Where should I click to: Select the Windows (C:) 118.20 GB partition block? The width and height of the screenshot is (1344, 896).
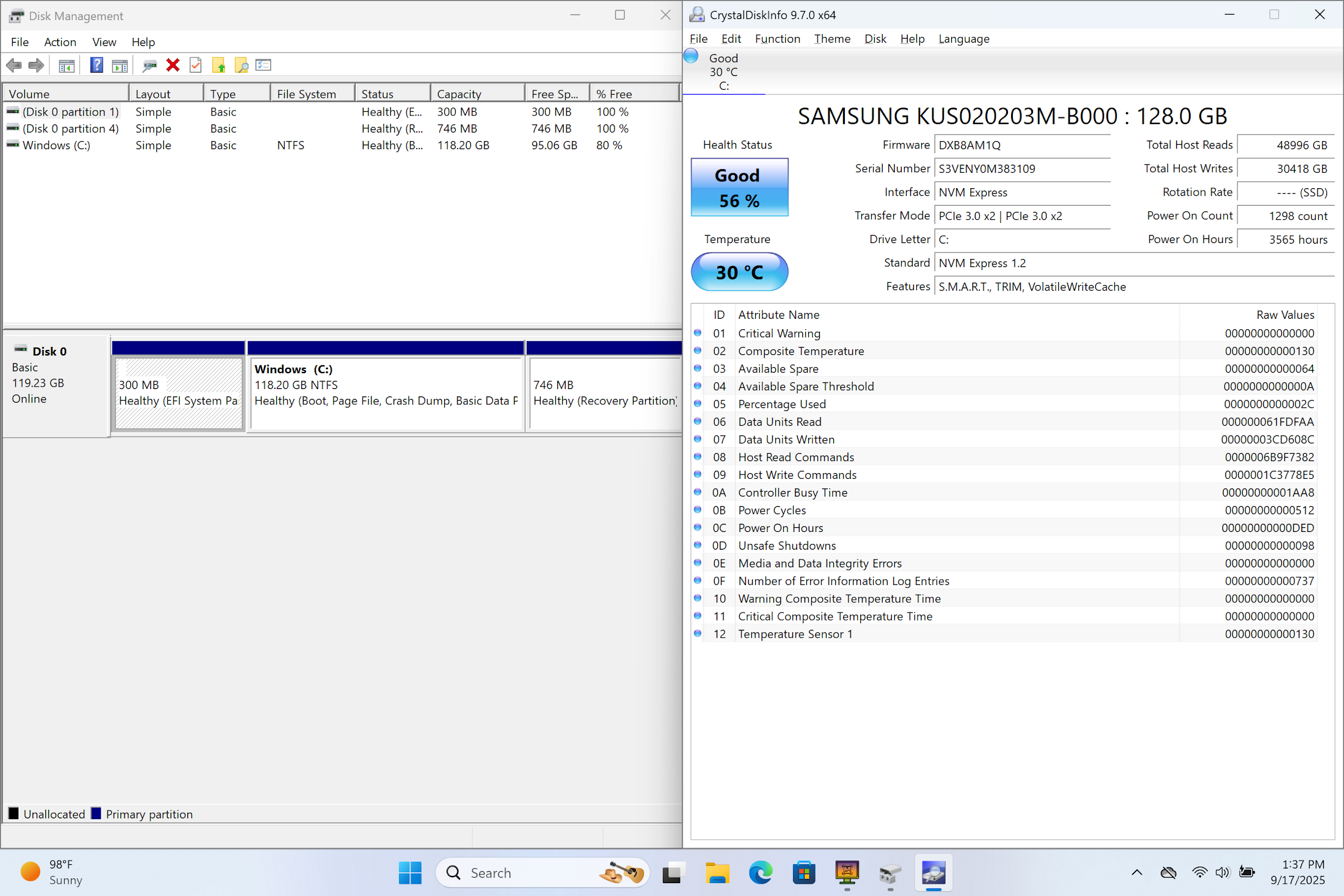386,393
